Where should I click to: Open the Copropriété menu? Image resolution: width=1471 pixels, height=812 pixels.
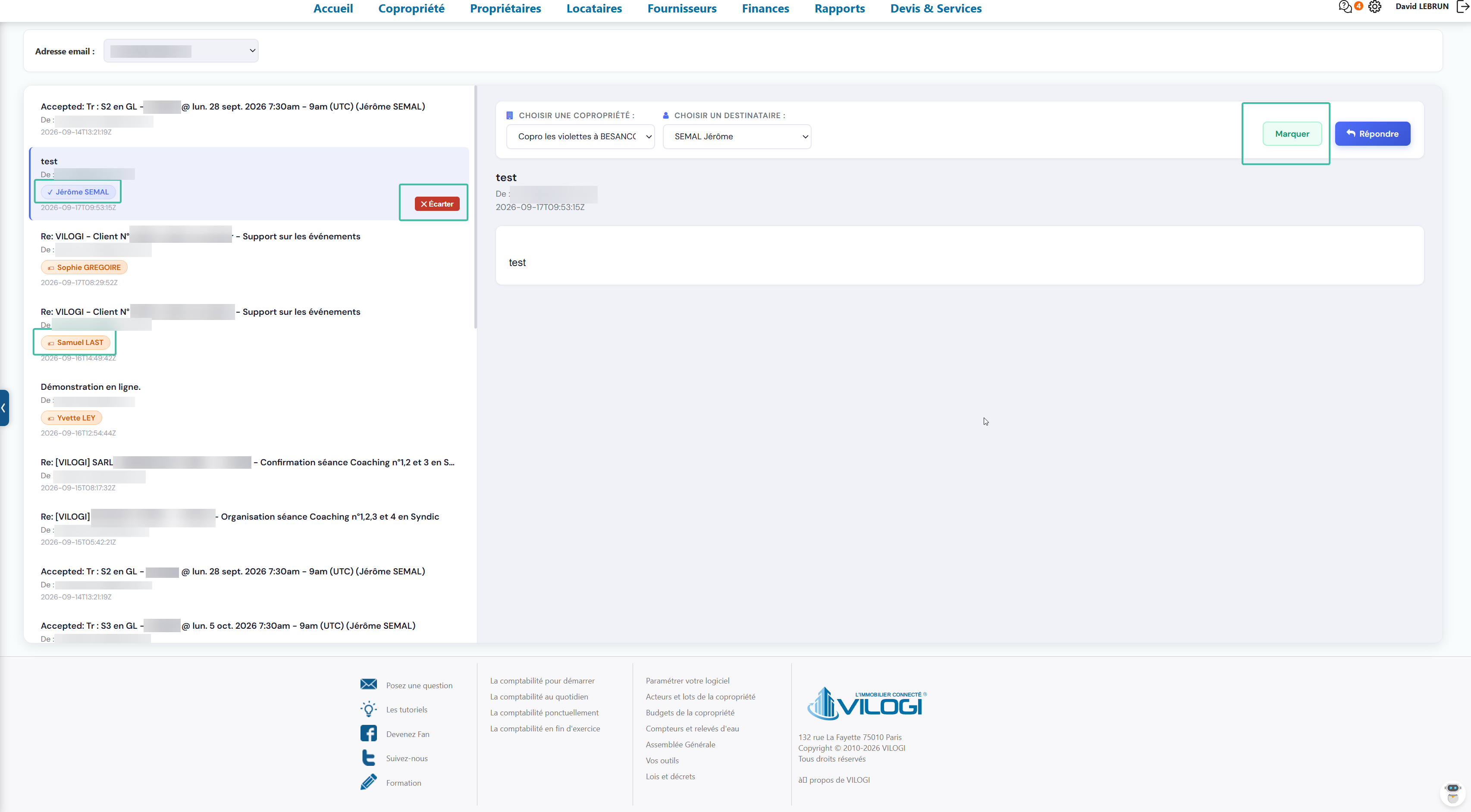click(411, 9)
